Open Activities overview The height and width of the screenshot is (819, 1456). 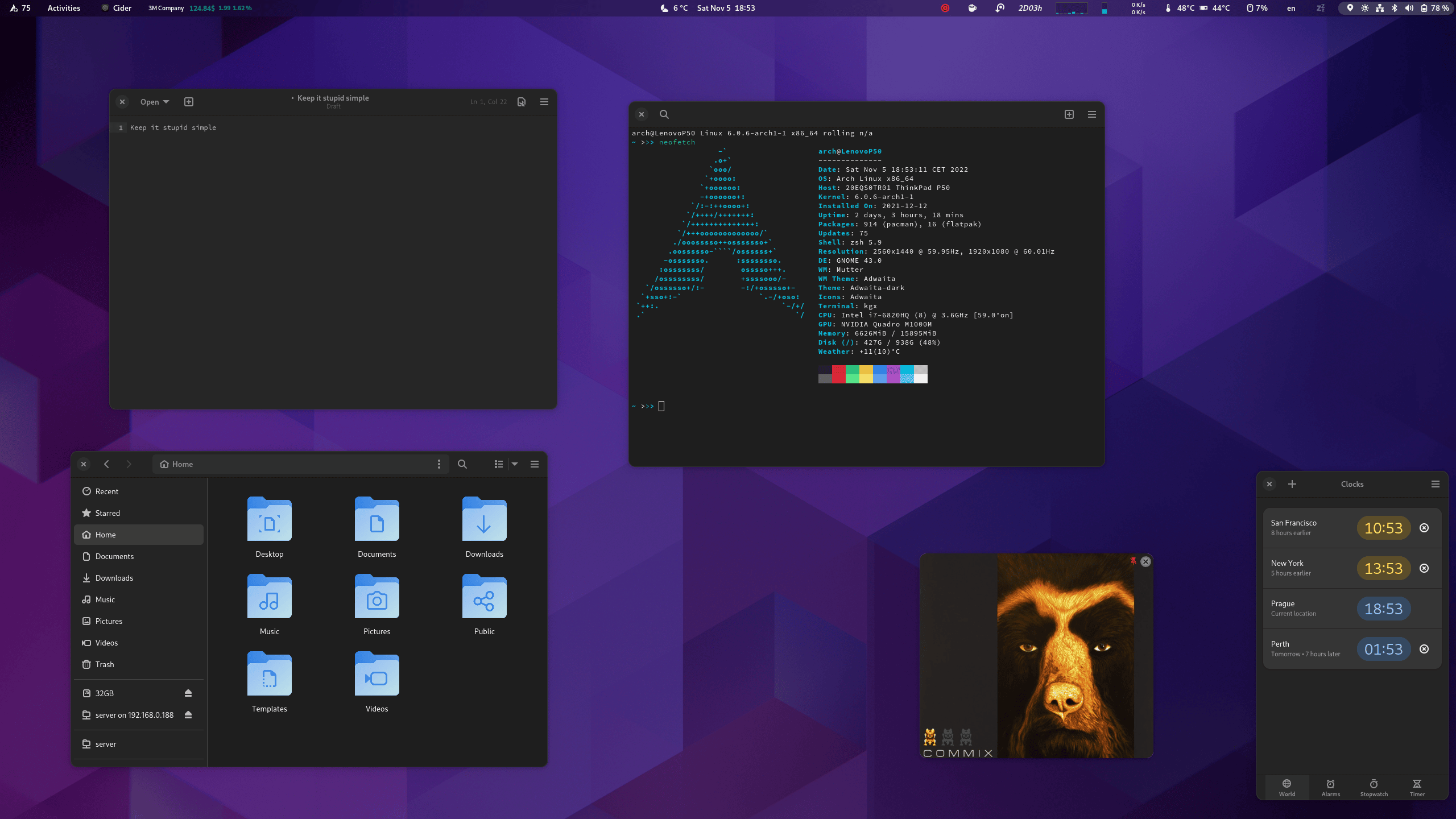(x=64, y=8)
